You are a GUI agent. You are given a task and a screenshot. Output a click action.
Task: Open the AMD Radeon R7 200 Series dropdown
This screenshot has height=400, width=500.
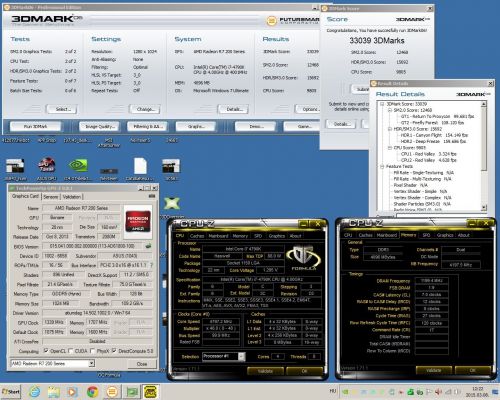click(53, 363)
